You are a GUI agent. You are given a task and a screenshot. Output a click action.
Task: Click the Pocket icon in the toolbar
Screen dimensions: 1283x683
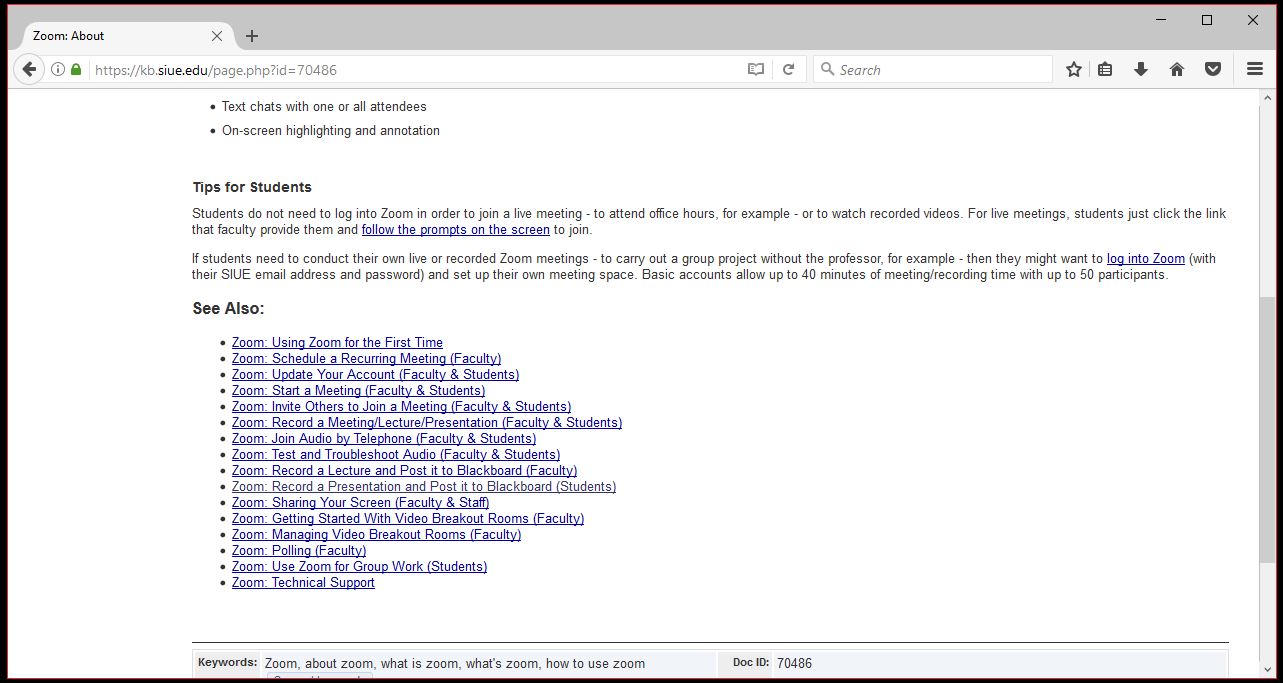[1213, 69]
